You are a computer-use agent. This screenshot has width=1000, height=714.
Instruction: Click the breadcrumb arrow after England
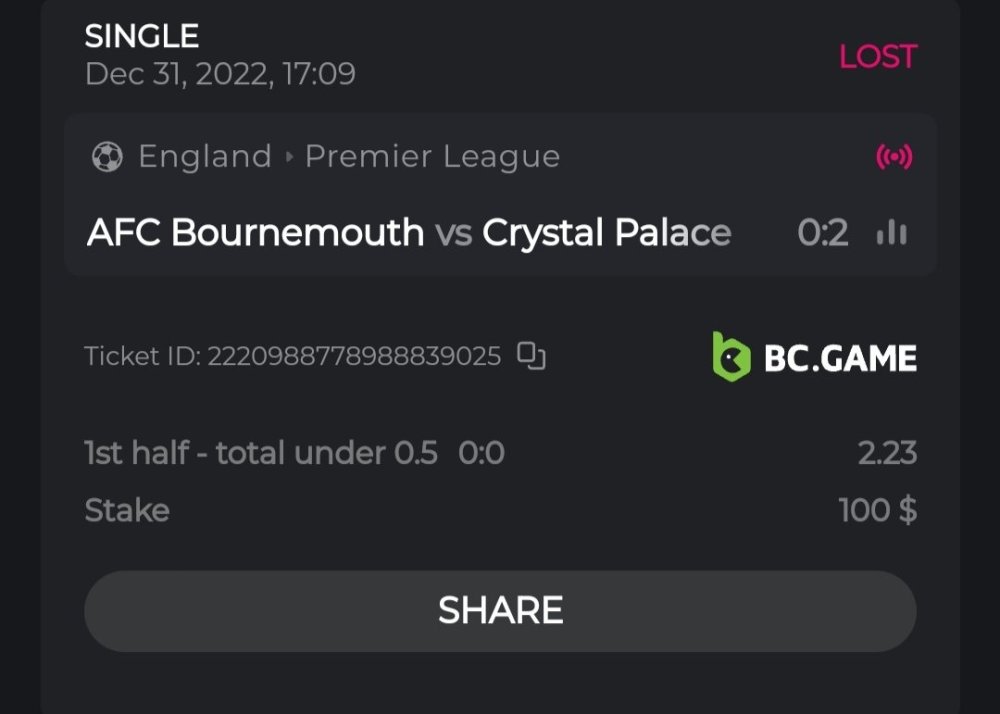point(289,157)
